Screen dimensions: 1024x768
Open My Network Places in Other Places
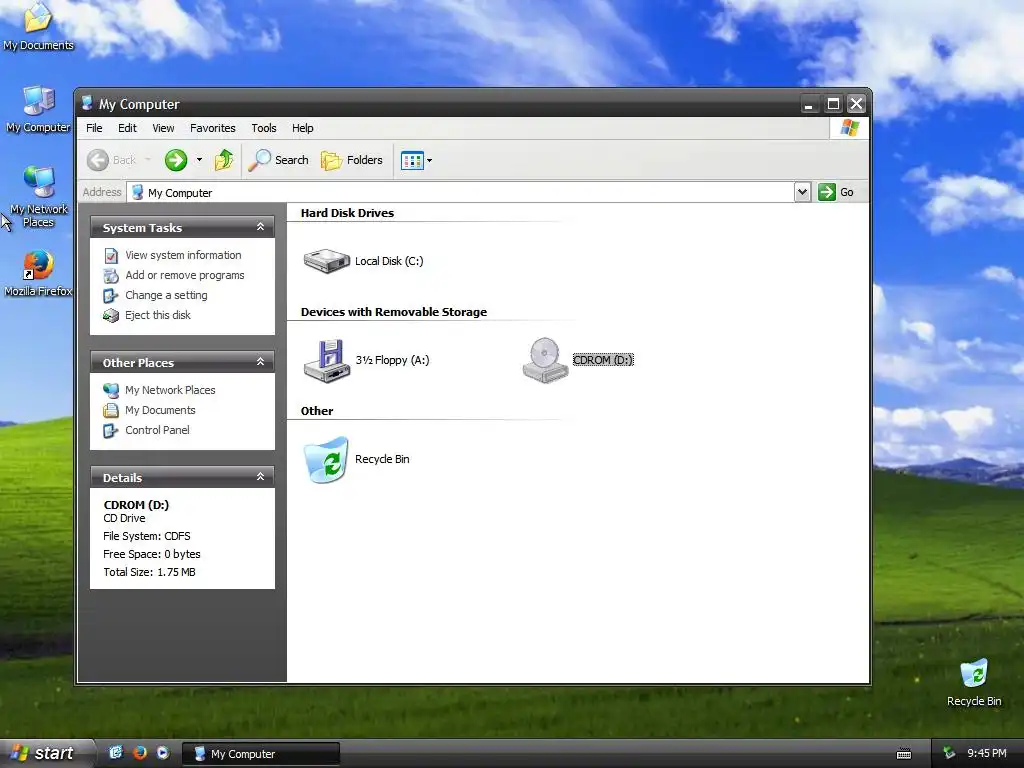click(170, 390)
